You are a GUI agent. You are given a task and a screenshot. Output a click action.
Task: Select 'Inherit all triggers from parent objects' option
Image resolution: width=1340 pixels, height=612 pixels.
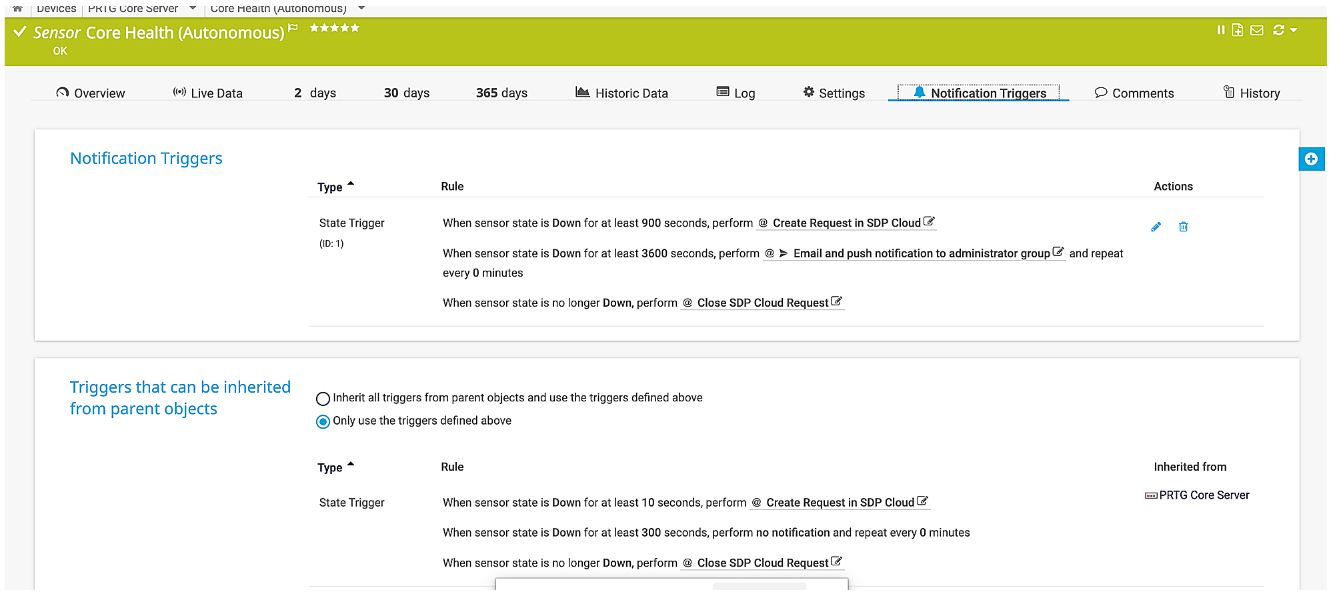(x=323, y=398)
